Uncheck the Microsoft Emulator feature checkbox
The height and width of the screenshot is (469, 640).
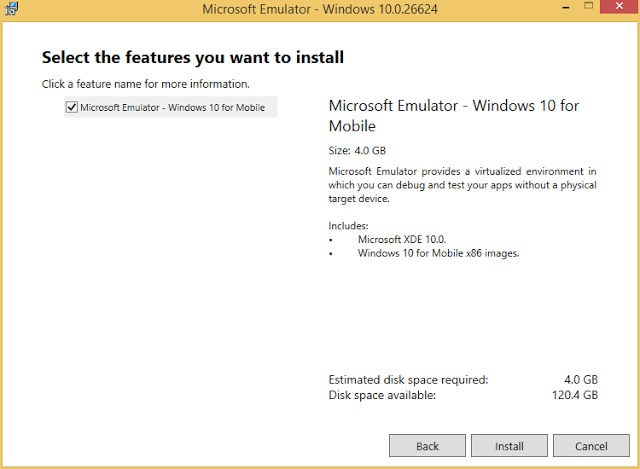tap(72, 108)
